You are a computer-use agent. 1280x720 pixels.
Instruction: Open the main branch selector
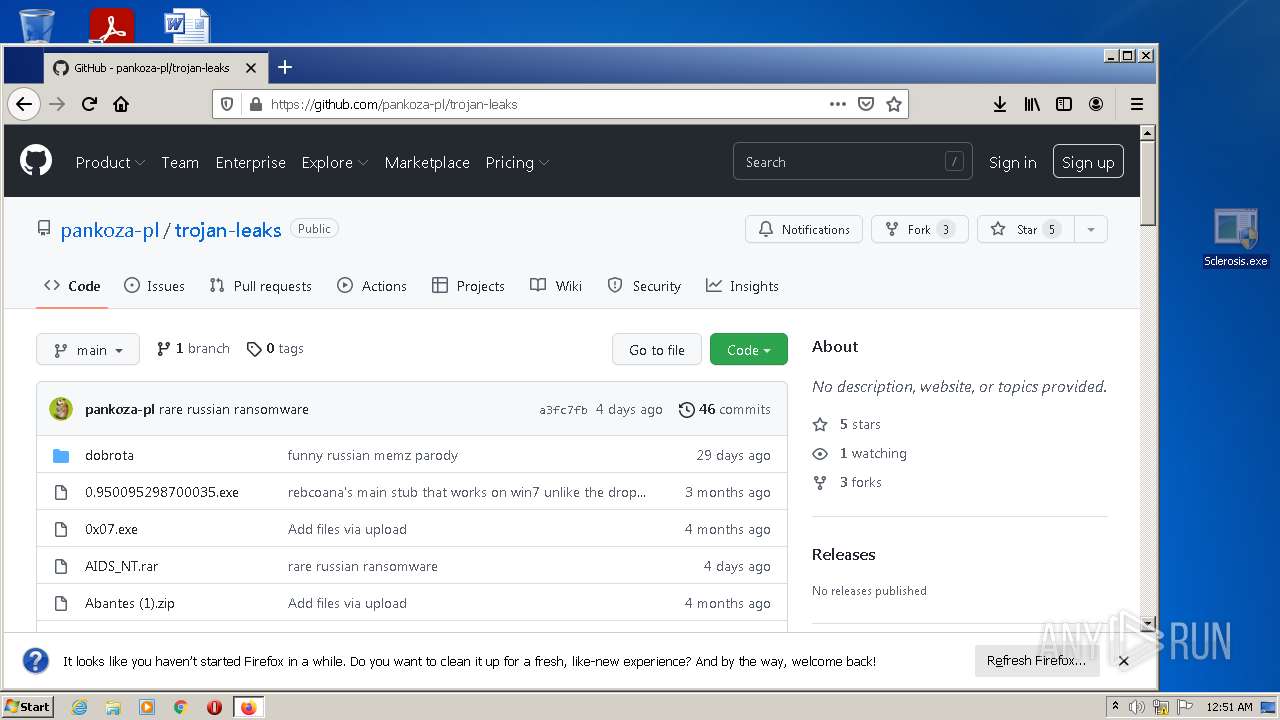click(x=88, y=349)
